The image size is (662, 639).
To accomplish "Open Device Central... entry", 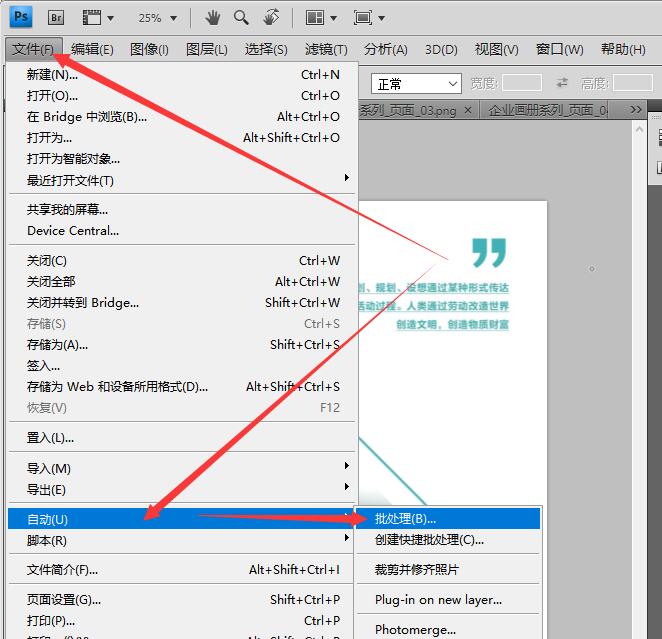I will (182, 231).
